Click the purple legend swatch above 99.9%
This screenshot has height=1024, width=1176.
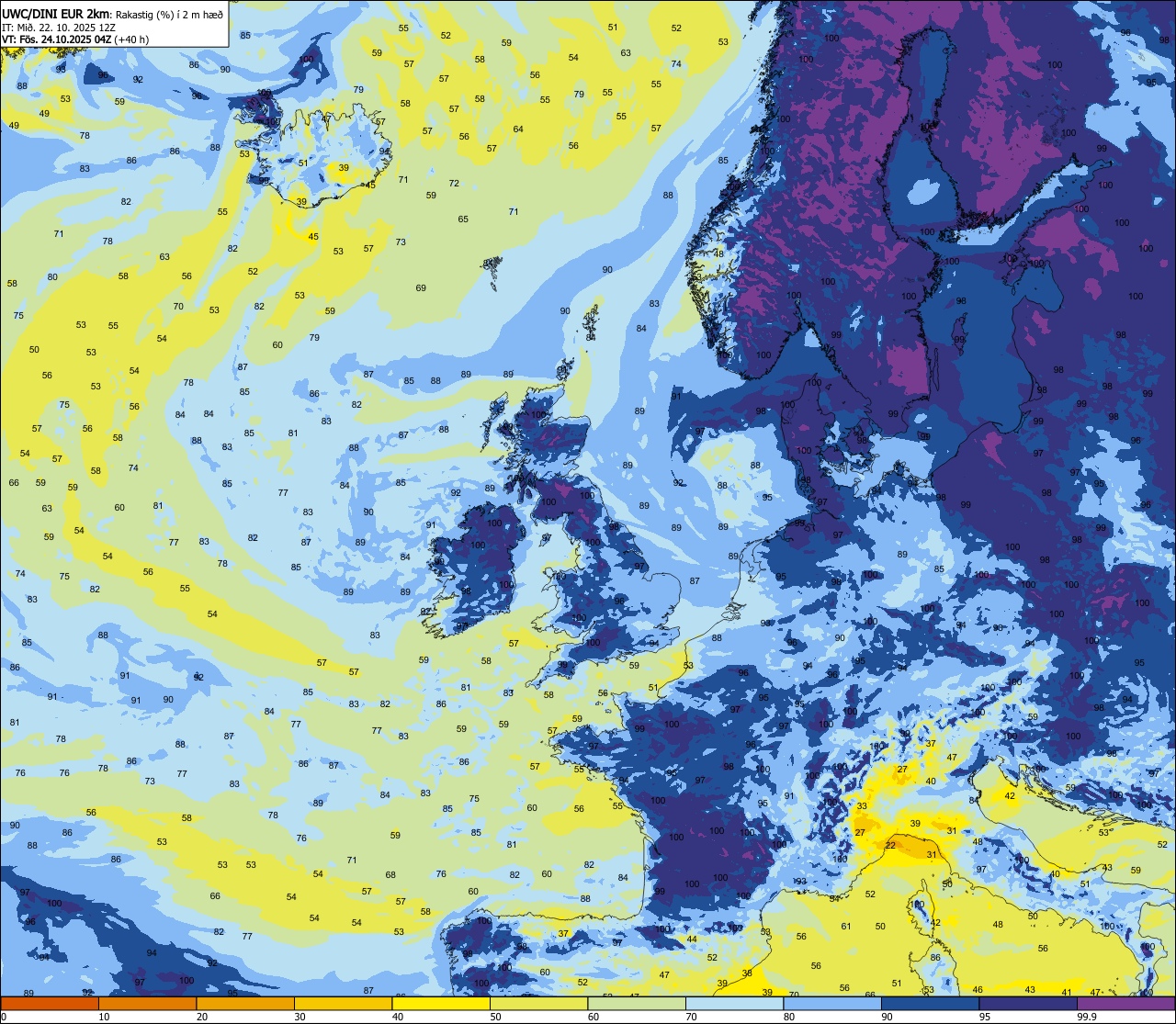tap(1125, 1004)
